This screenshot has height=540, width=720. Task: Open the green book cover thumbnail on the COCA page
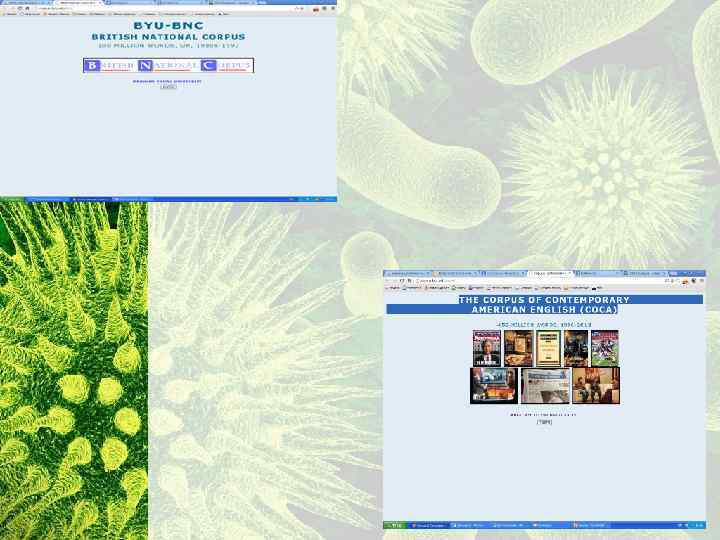point(548,349)
